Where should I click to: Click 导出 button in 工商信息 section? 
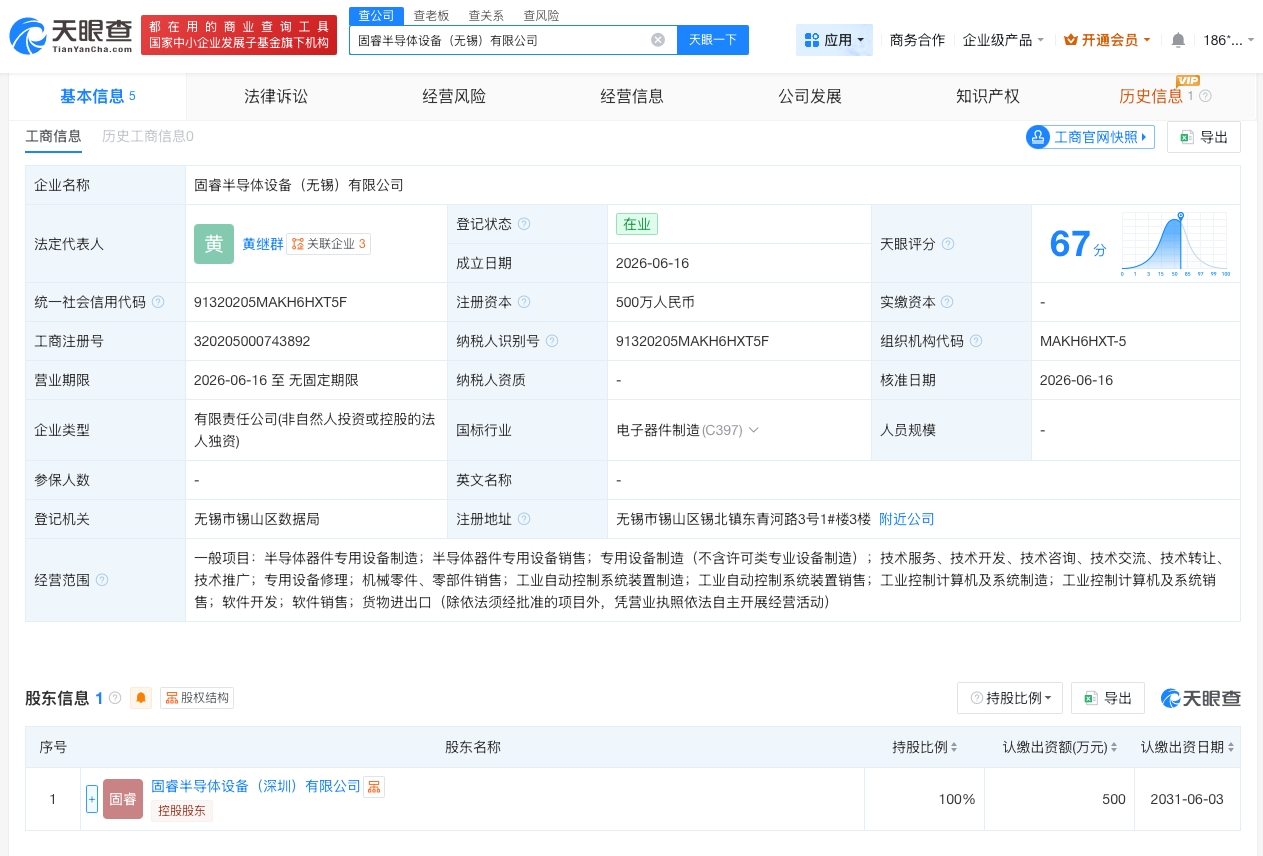[1204, 137]
